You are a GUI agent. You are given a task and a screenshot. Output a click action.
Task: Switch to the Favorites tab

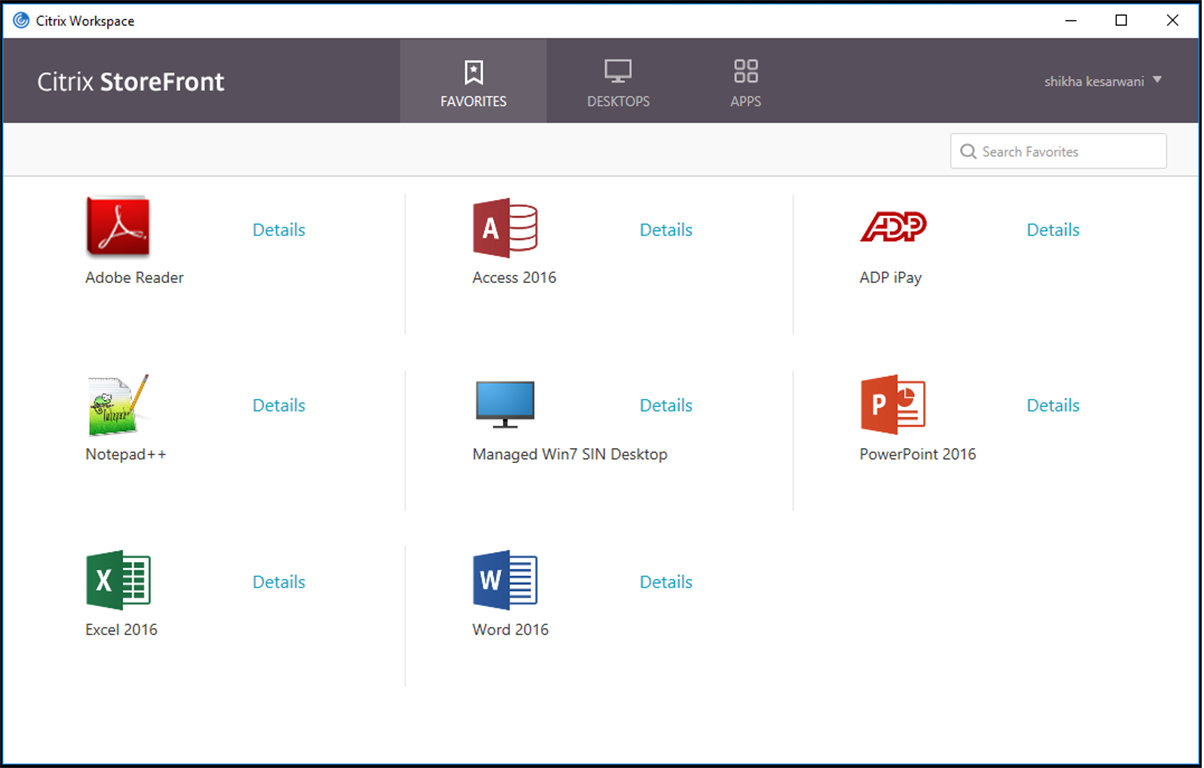pos(473,82)
